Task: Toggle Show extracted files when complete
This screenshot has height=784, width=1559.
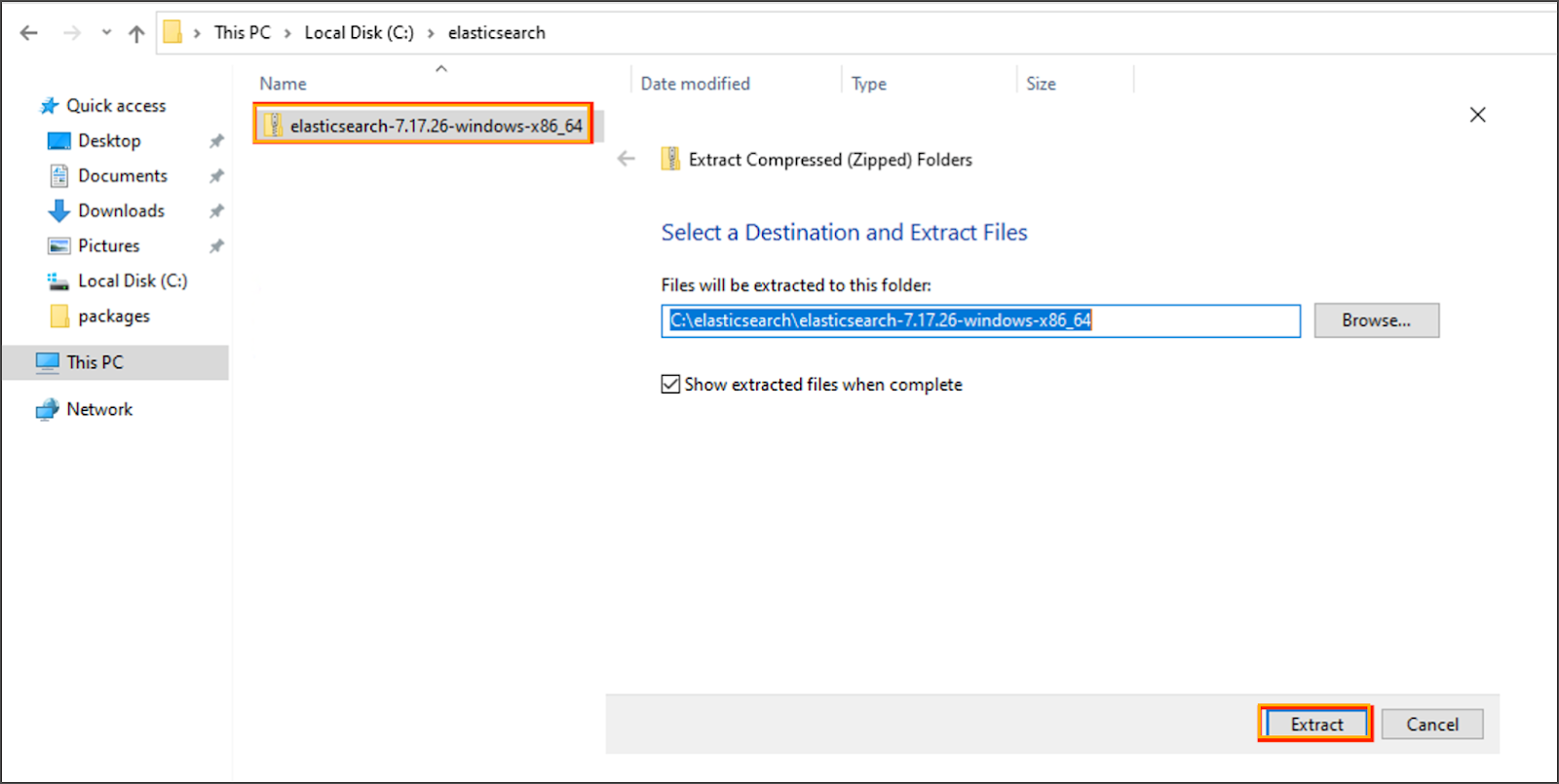Action: 670,384
